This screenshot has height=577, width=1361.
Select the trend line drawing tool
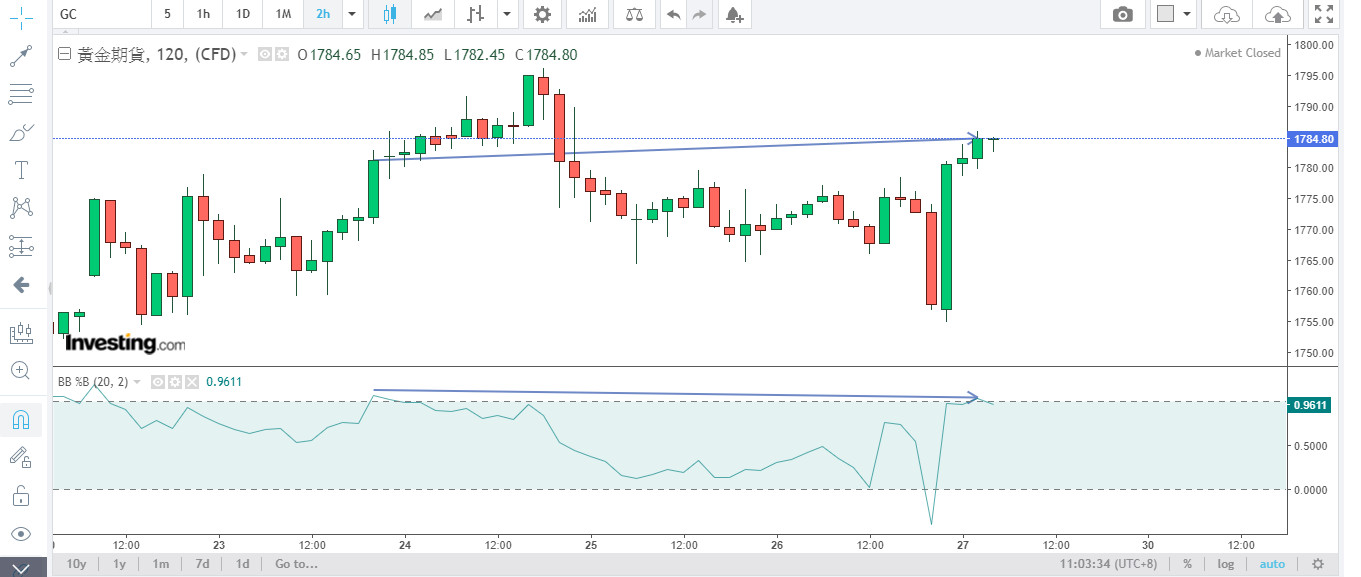pos(21,56)
